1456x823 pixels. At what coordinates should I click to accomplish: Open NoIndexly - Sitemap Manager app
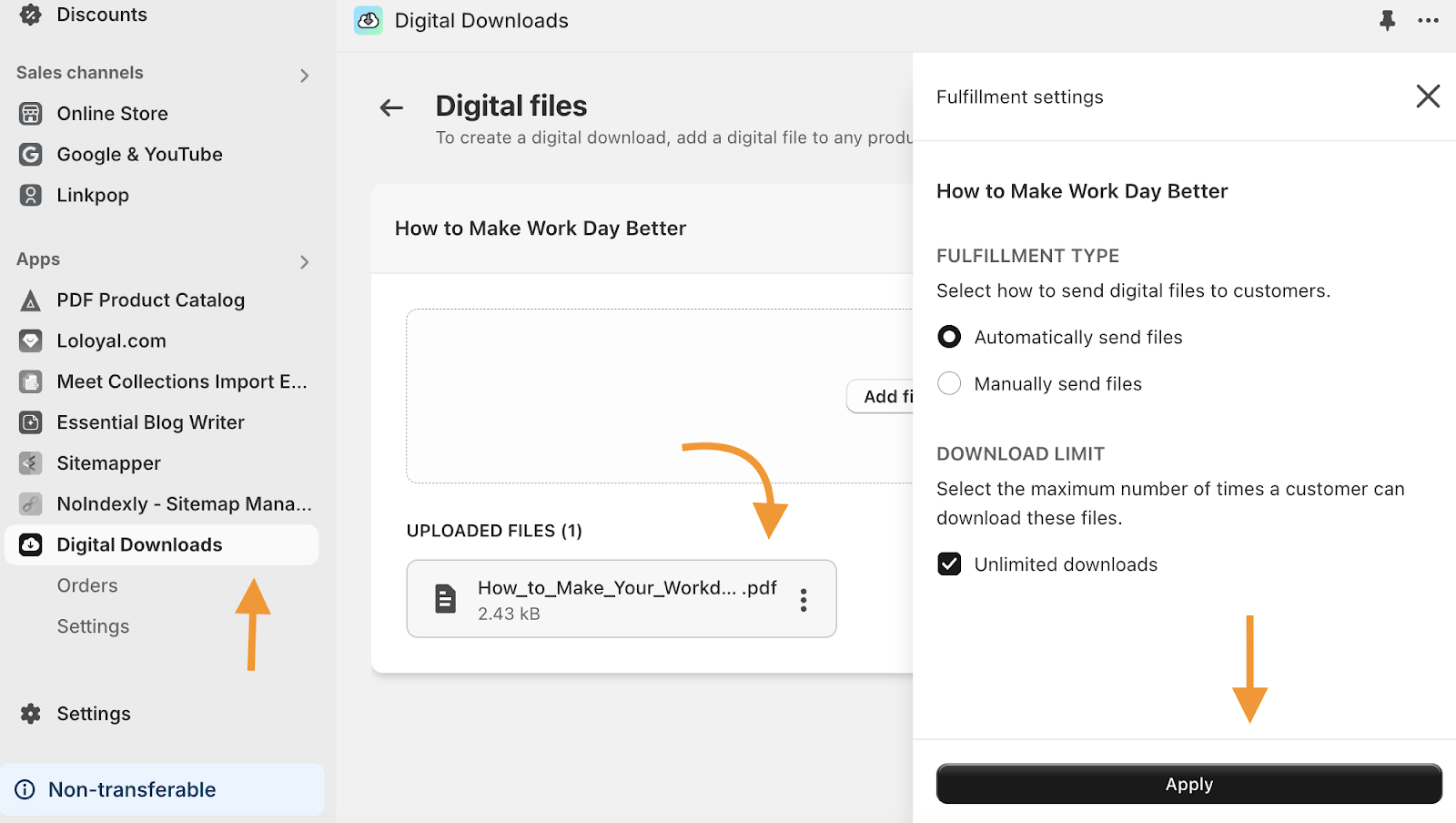click(x=184, y=503)
